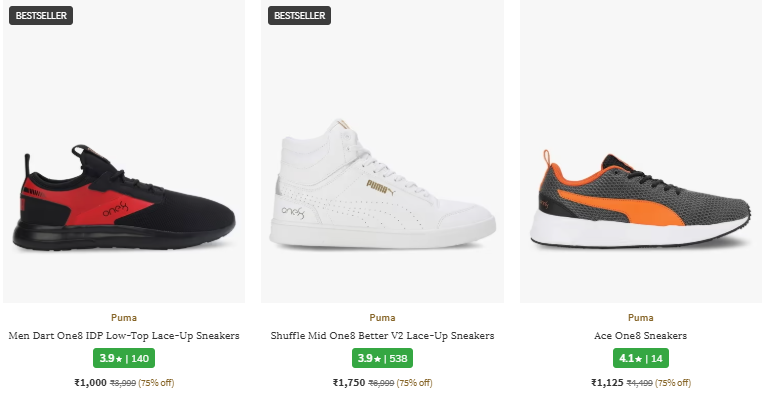Click the Puma brand above Shuffle Mid One8

point(382,318)
